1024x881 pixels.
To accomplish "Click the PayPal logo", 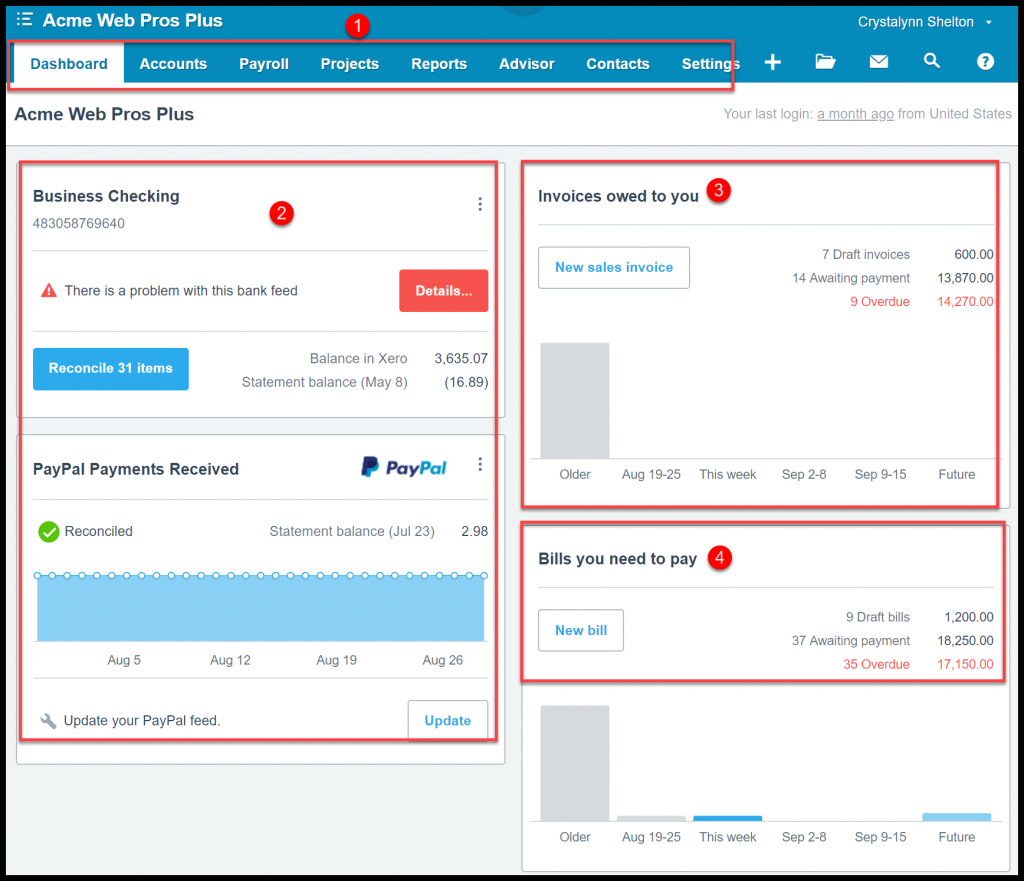I will click(404, 467).
